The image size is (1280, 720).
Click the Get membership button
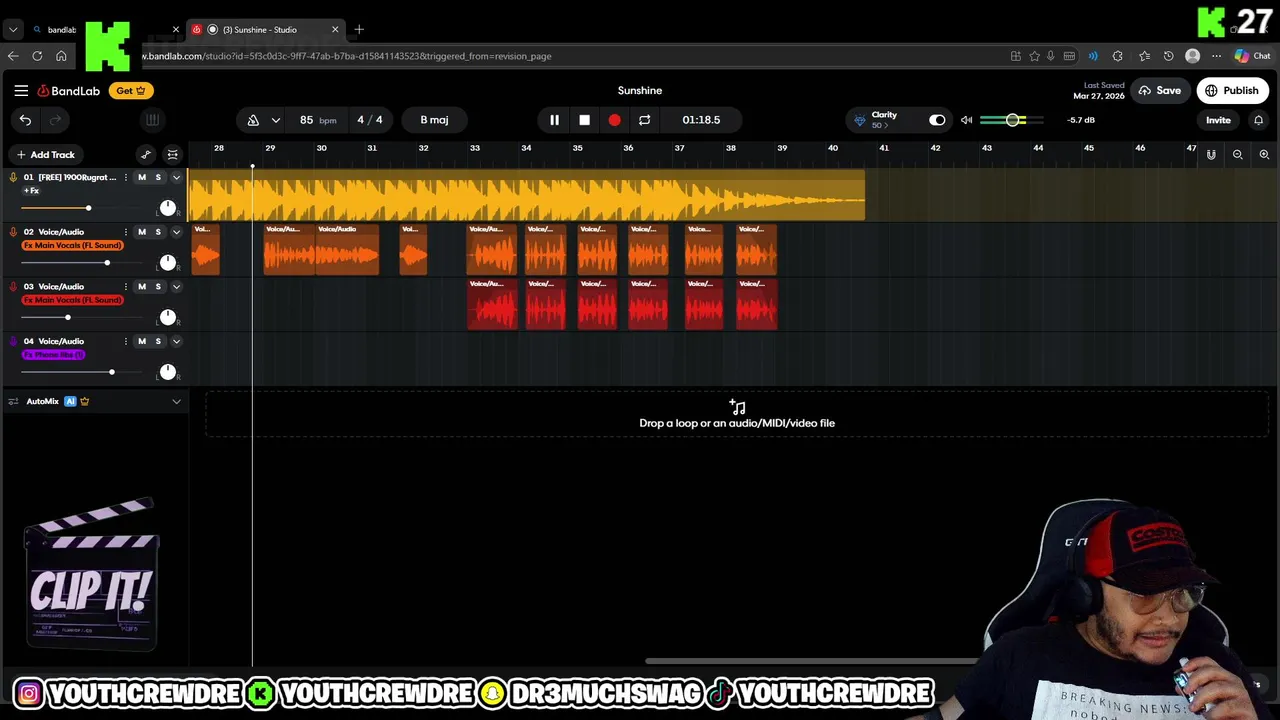point(130,91)
